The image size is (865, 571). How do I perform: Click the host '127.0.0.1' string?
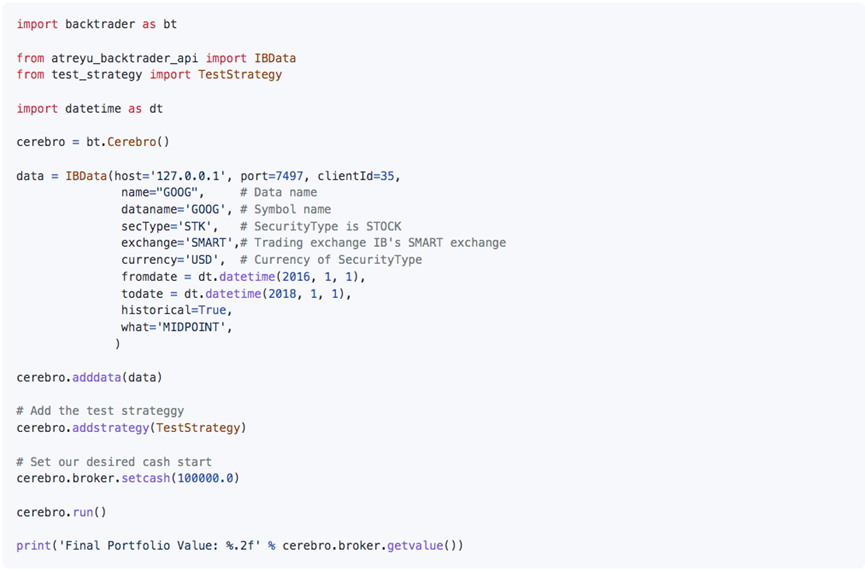click(x=191, y=176)
